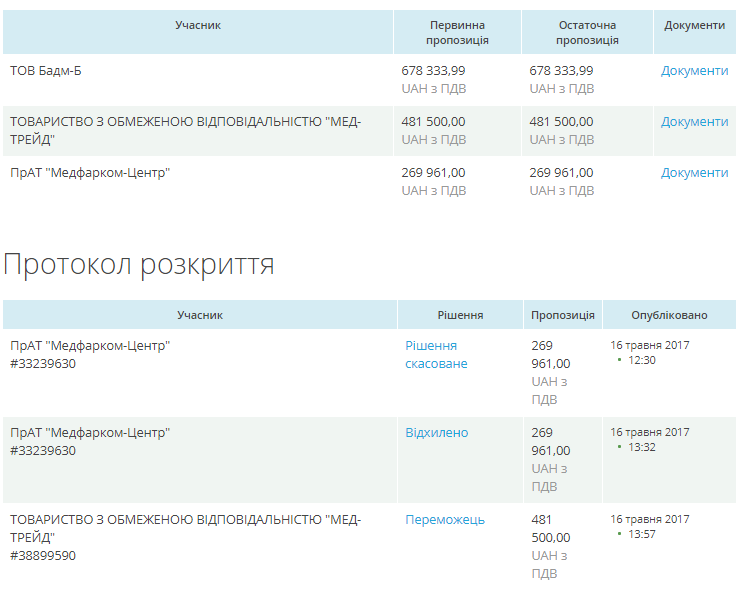Open Документи link for МЕД-ТРЕЙД row
The width and height of the screenshot is (737, 604).
694,122
